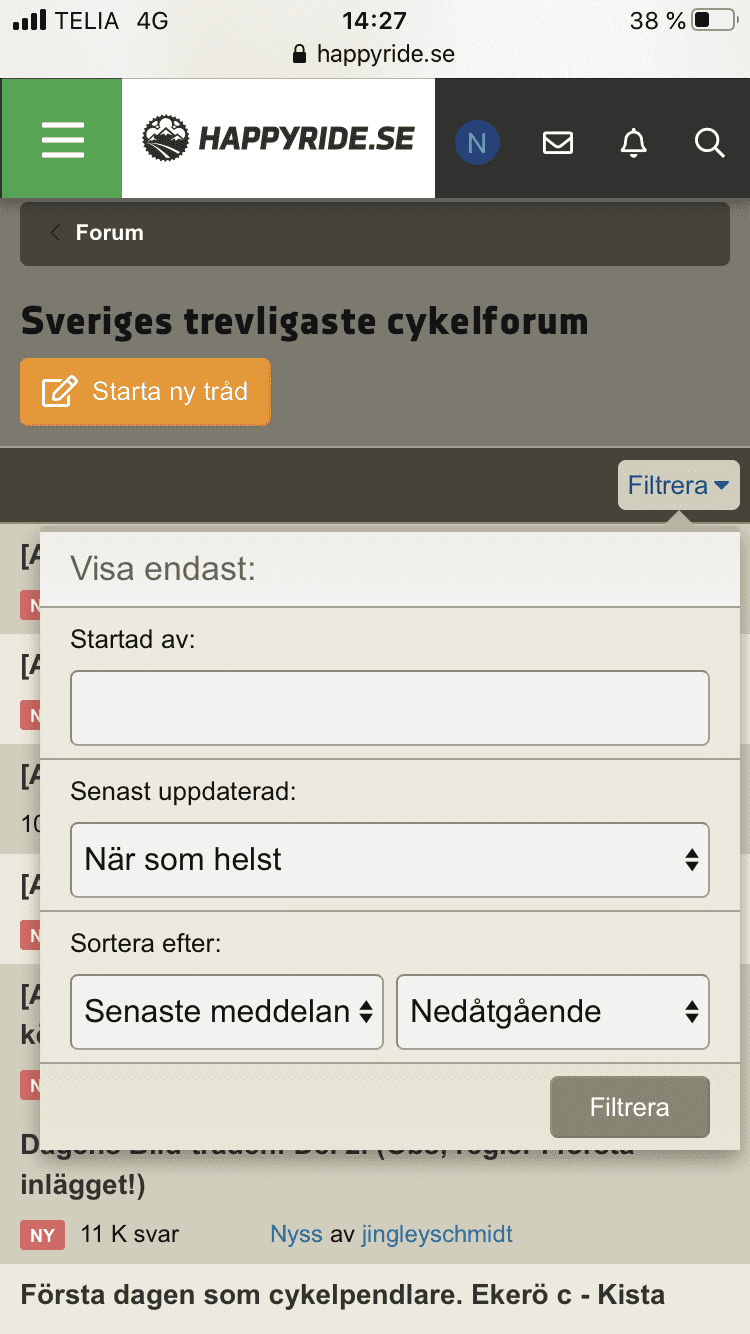Open the green hamburger menu

tap(62, 139)
